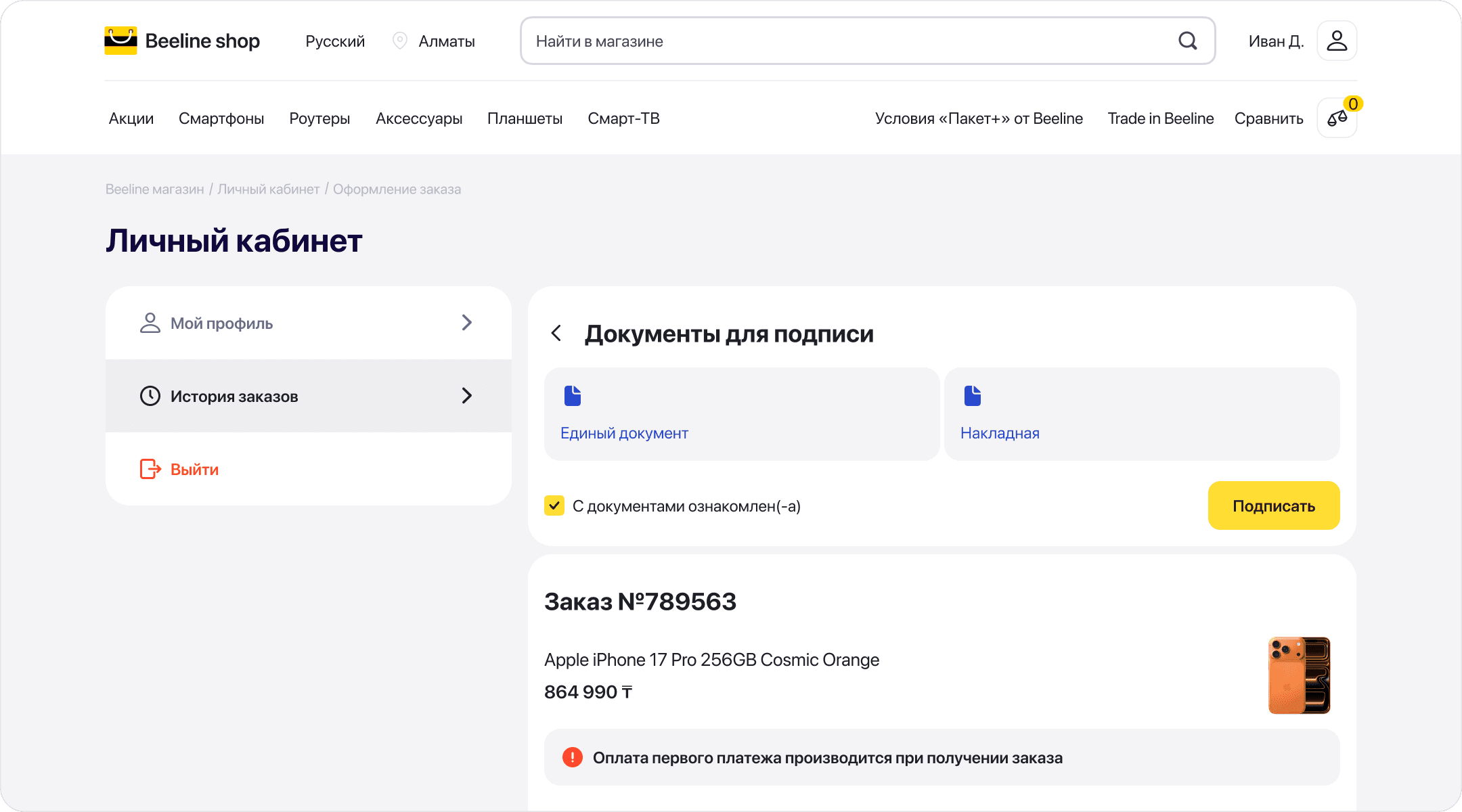Open the Единый документ file icon
Image resolution: width=1462 pixels, height=812 pixels.
pyautogui.click(x=573, y=395)
